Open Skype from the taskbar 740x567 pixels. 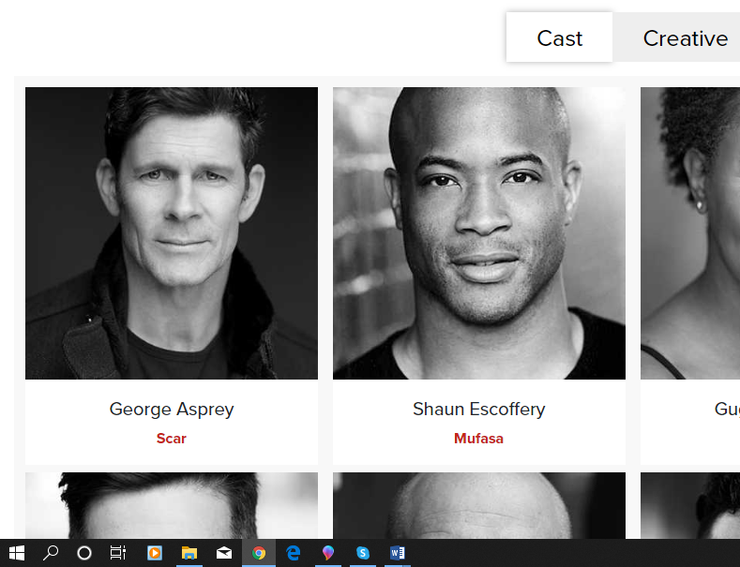pos(362,552)
